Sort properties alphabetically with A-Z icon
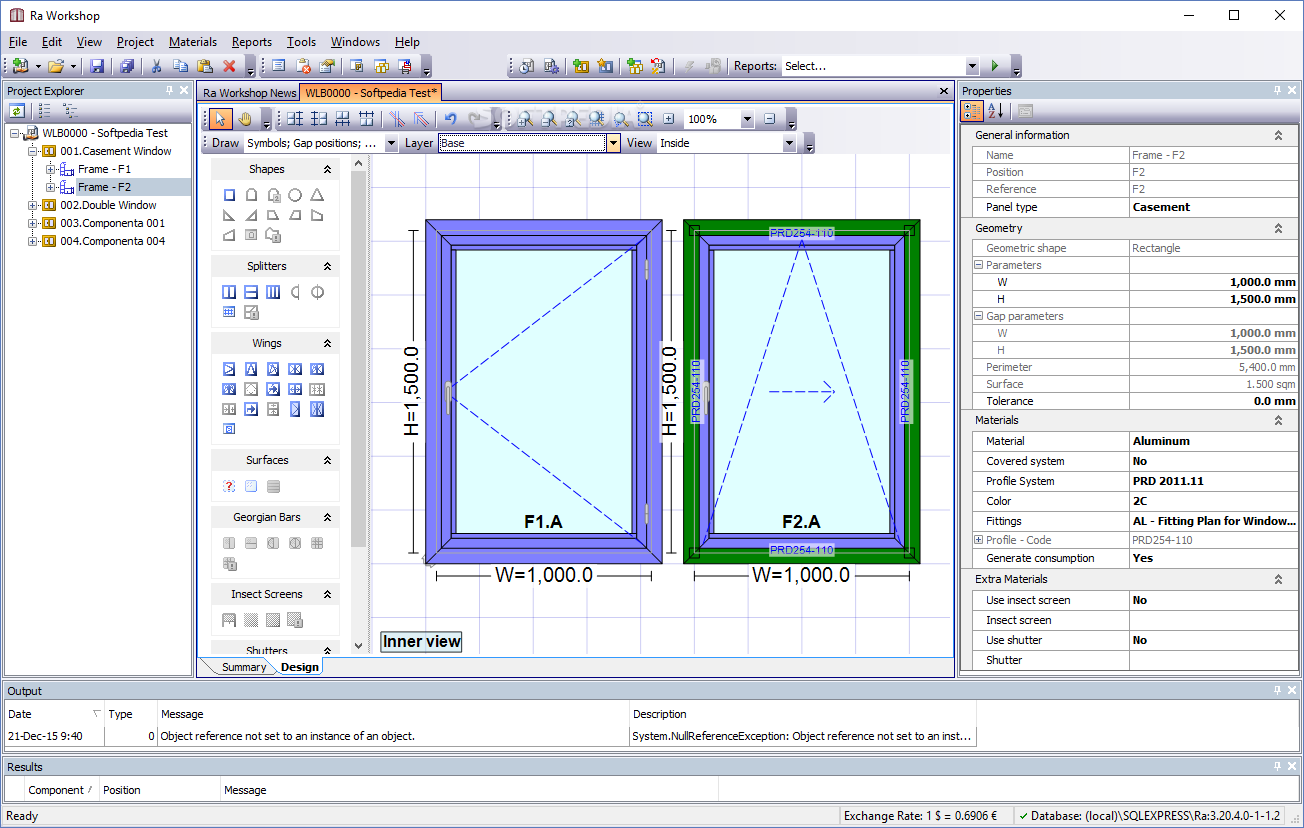This screenshot has width=1304, height=828. 996,111
